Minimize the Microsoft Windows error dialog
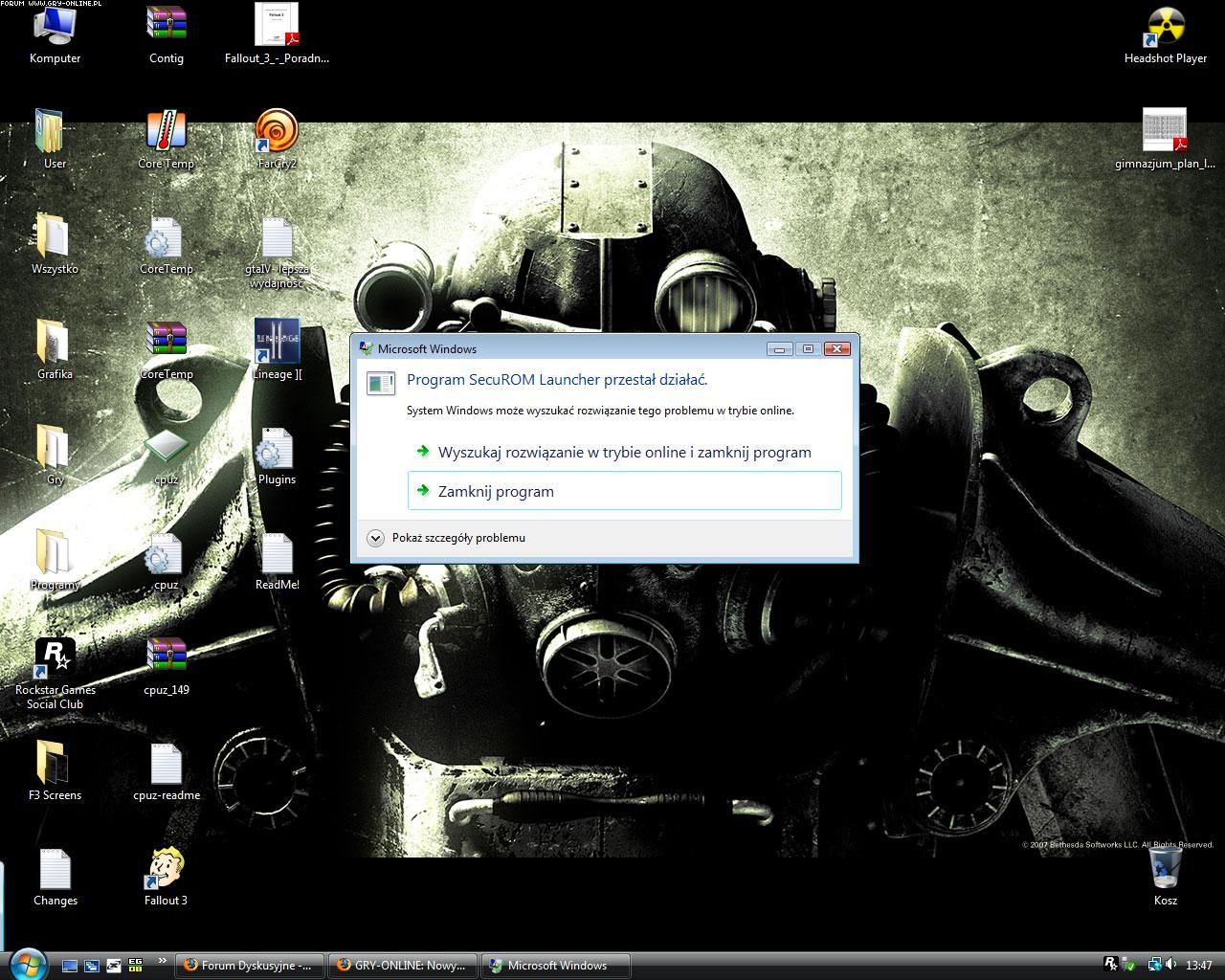 (x=779, y=349)
